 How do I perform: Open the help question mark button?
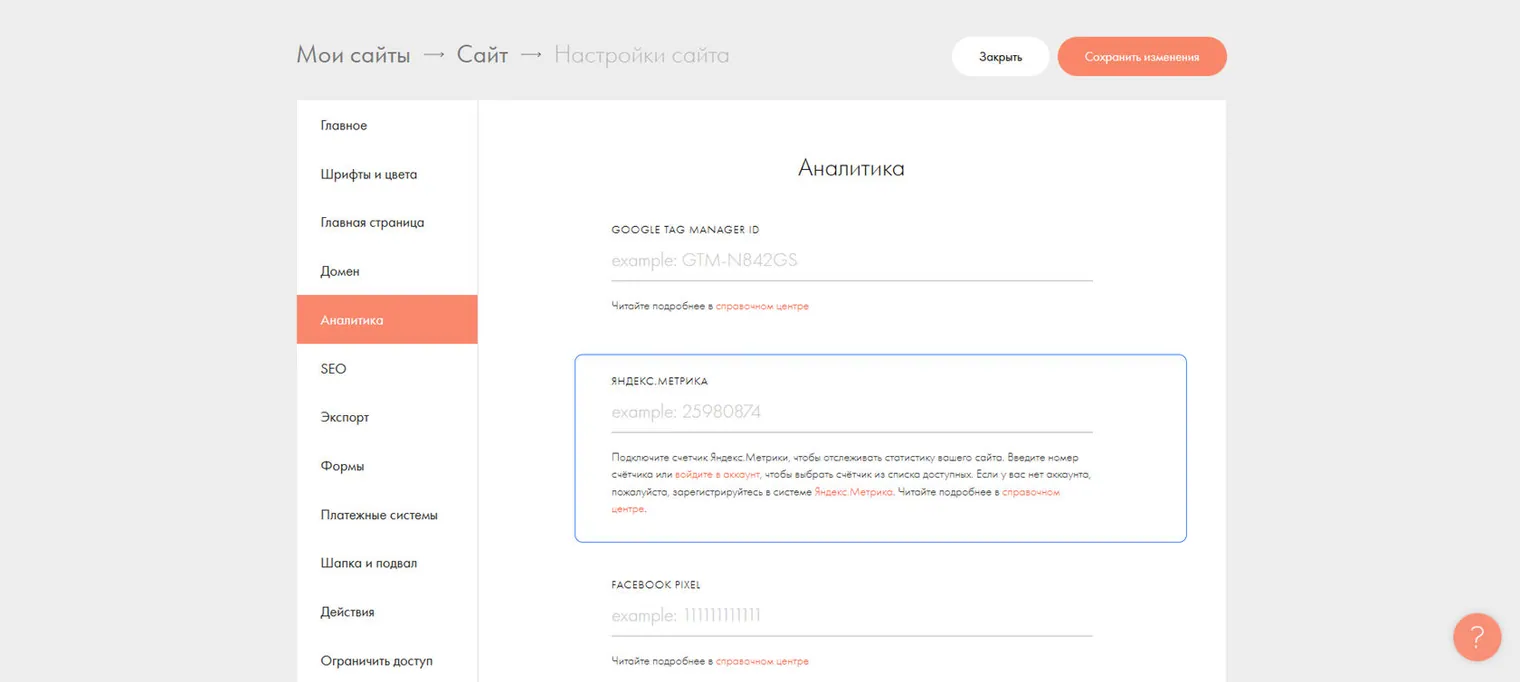click(1477, 637)
